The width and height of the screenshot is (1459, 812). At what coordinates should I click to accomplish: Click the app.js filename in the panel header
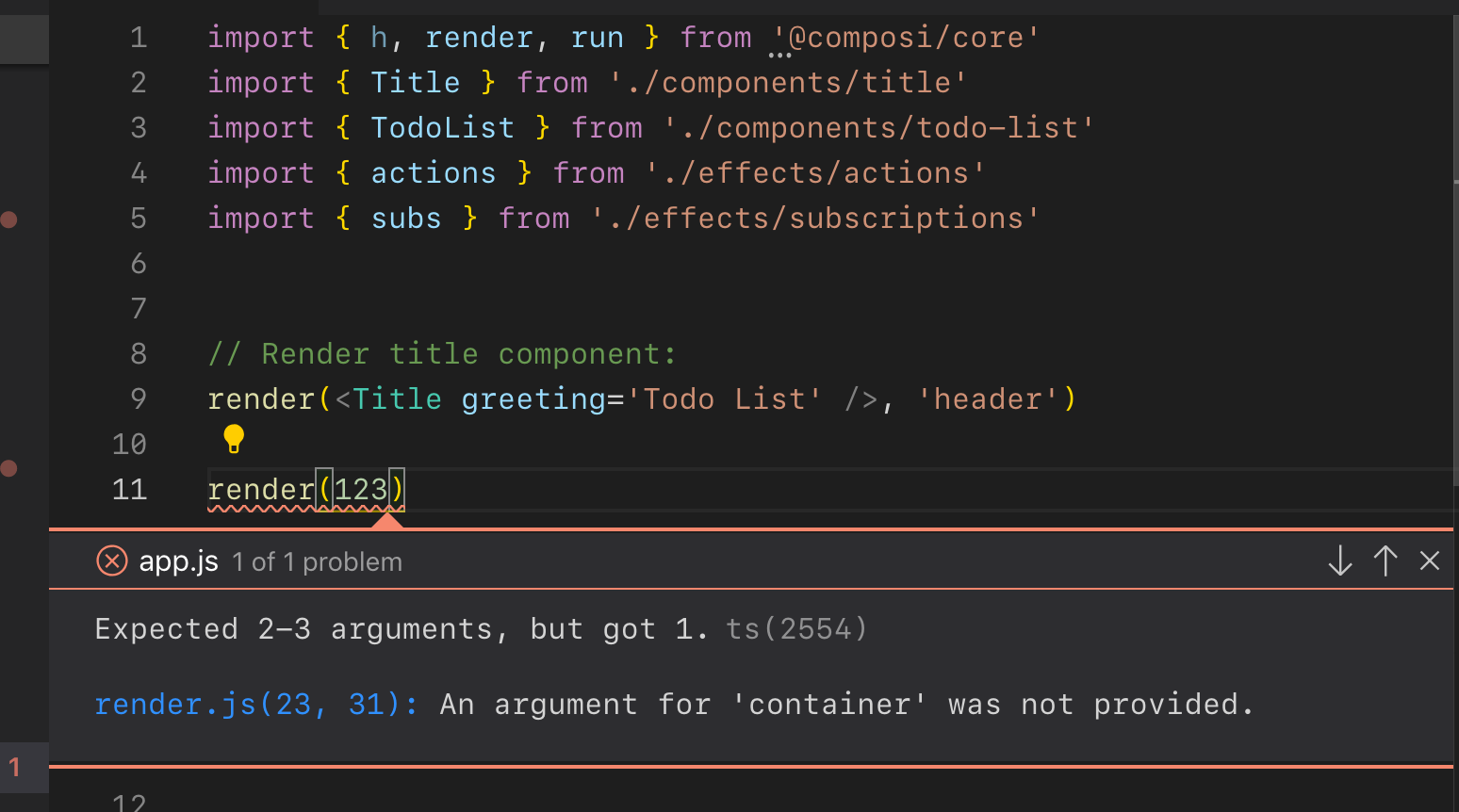coord(178,560)
